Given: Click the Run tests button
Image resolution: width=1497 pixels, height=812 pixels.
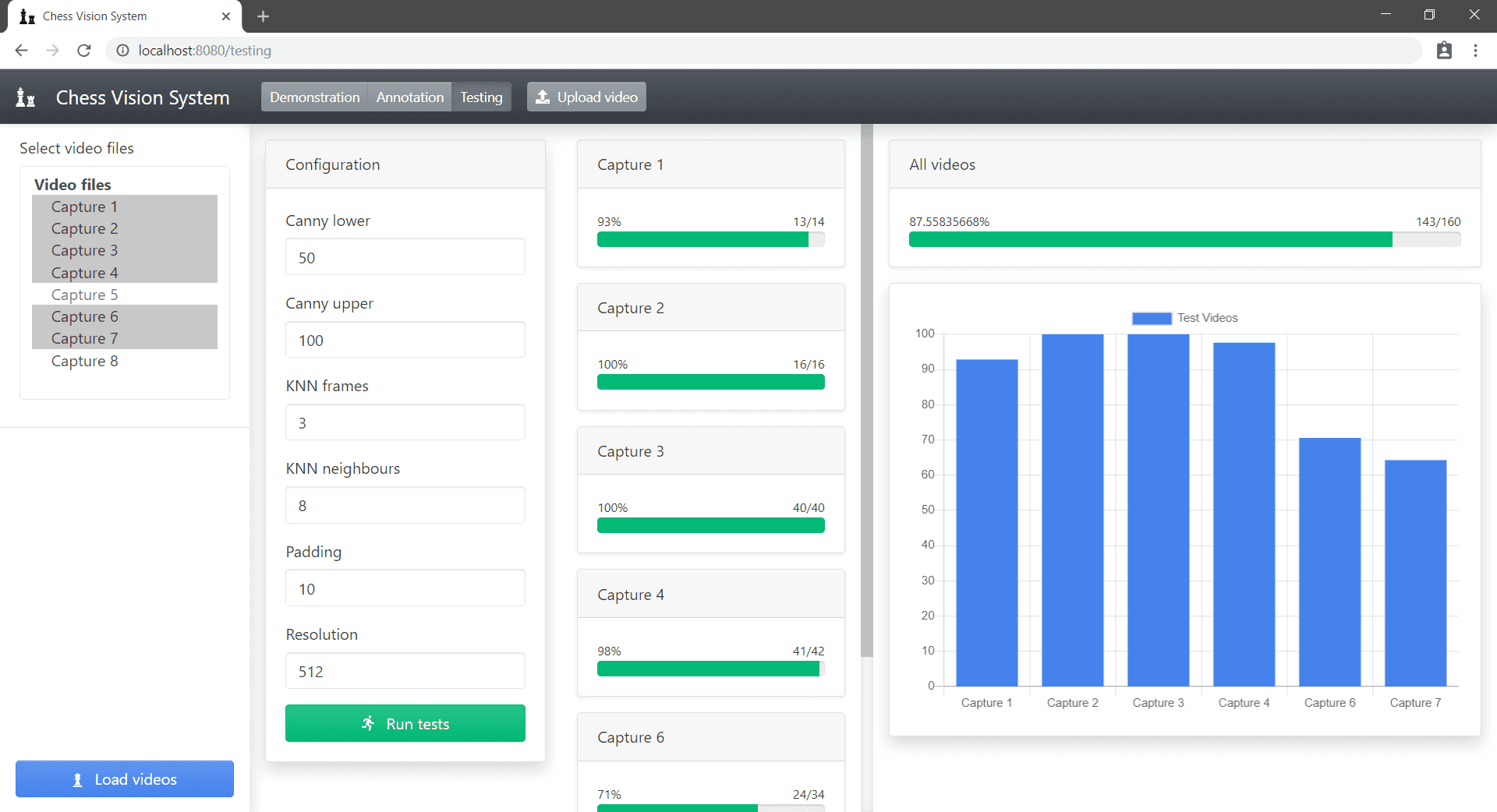Looking at the screenshot, I should [x=405, y=723].
